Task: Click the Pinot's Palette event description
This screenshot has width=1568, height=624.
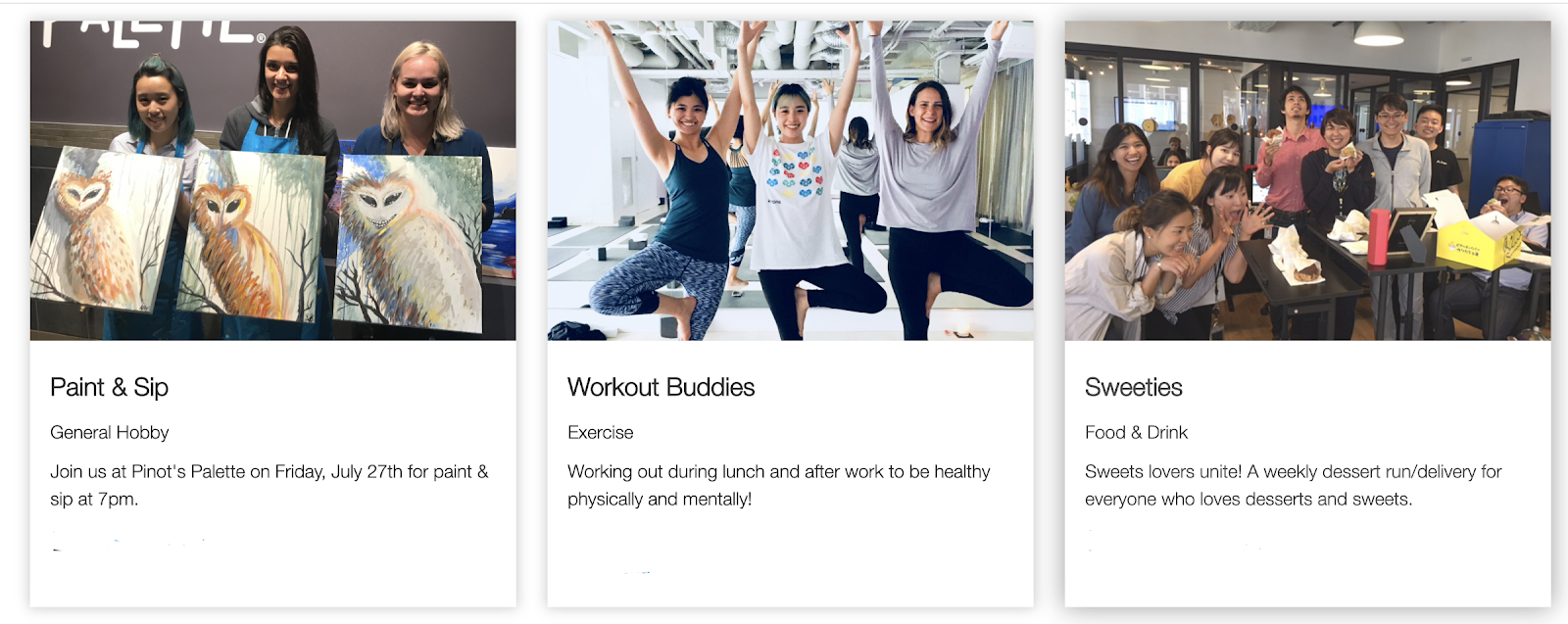Action: click(269, 485)
